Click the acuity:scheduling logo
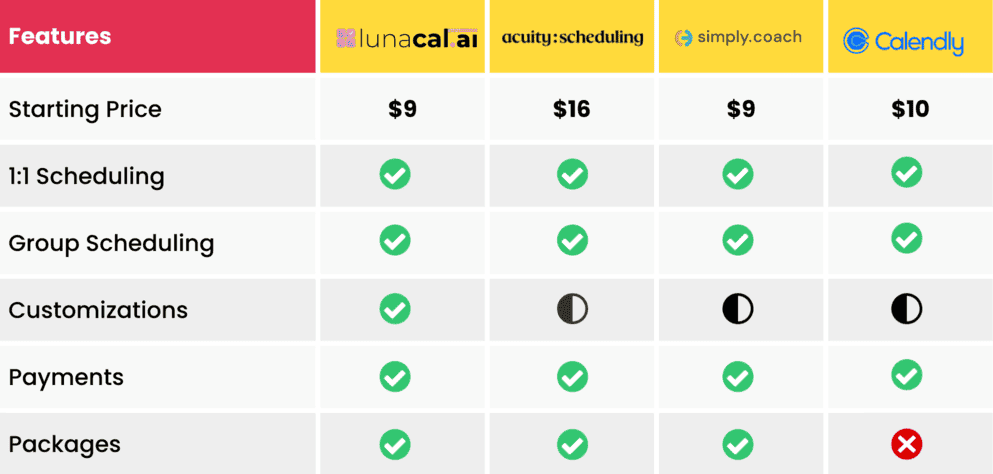The image size is (993, 474). coord(572,38)
